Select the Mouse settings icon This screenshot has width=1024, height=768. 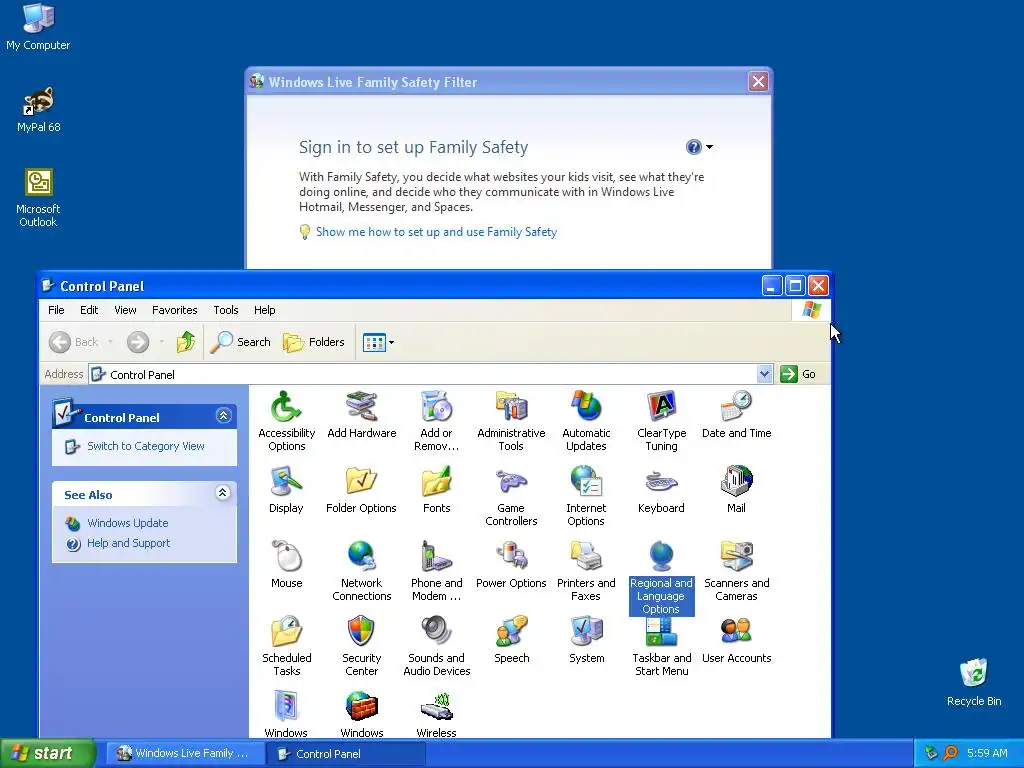pyautogui.click(x=286, y=565)
